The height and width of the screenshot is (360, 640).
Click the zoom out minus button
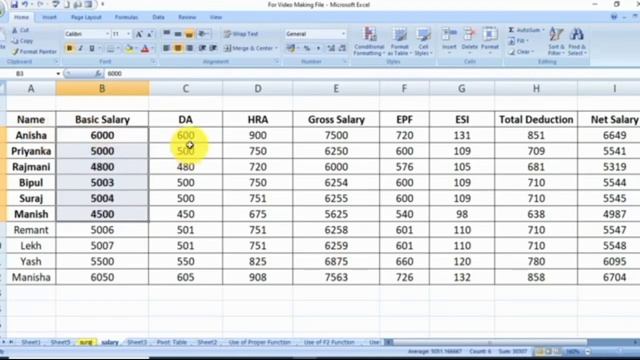pos(588,351)
